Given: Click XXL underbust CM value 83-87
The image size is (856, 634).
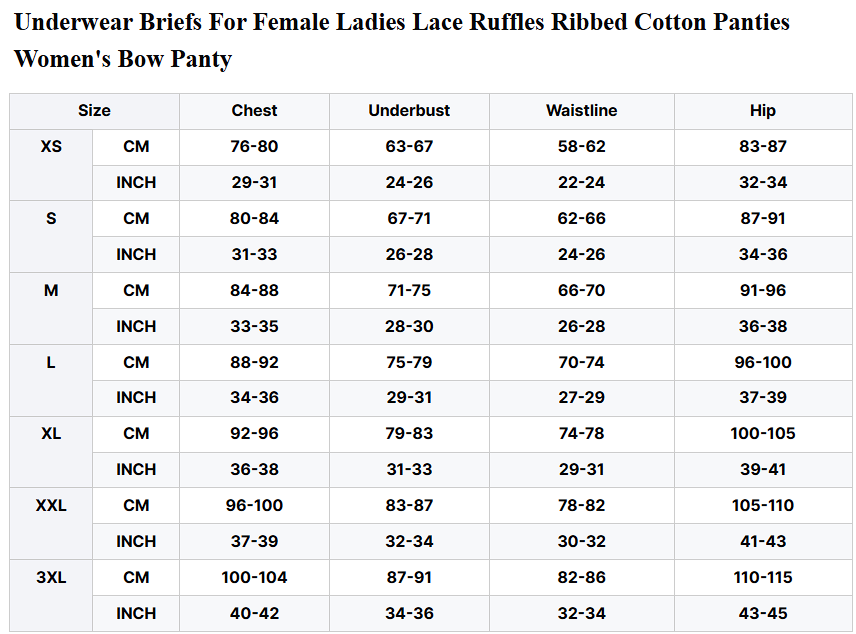Looking at the screenshot, I should click(409, 506).
